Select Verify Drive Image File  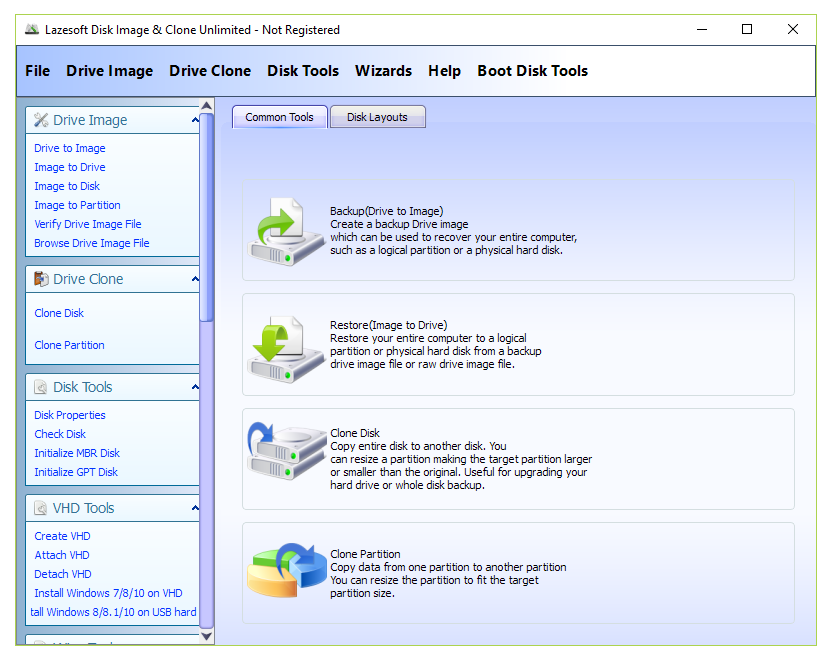click(90, 224)
